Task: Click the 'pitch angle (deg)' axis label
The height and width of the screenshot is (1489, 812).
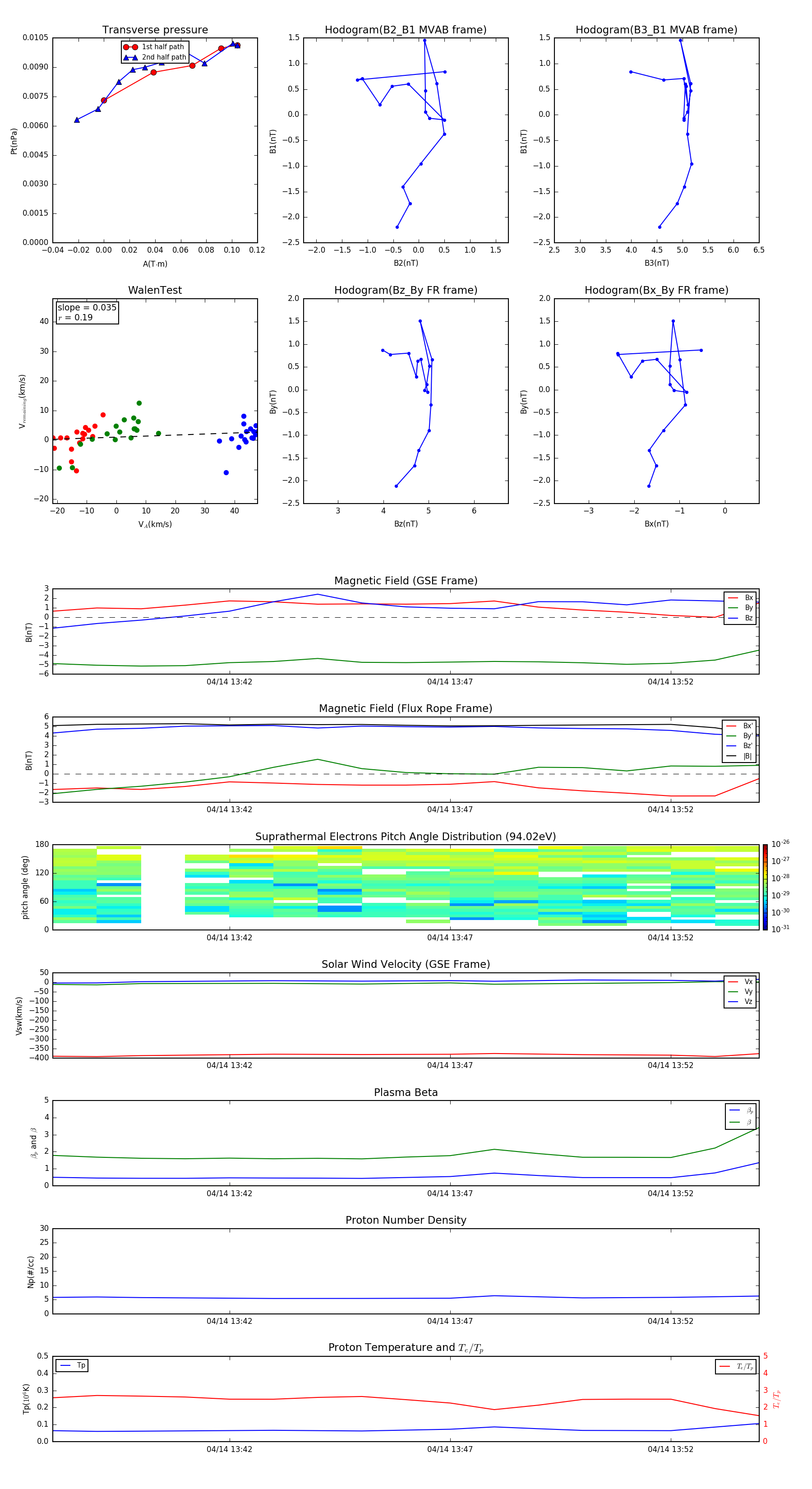Action: (25, 887)
